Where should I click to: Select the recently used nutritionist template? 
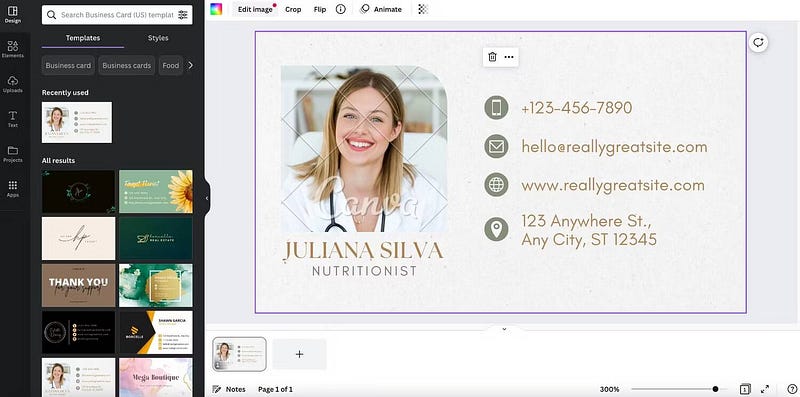click(x=77, y=122)
